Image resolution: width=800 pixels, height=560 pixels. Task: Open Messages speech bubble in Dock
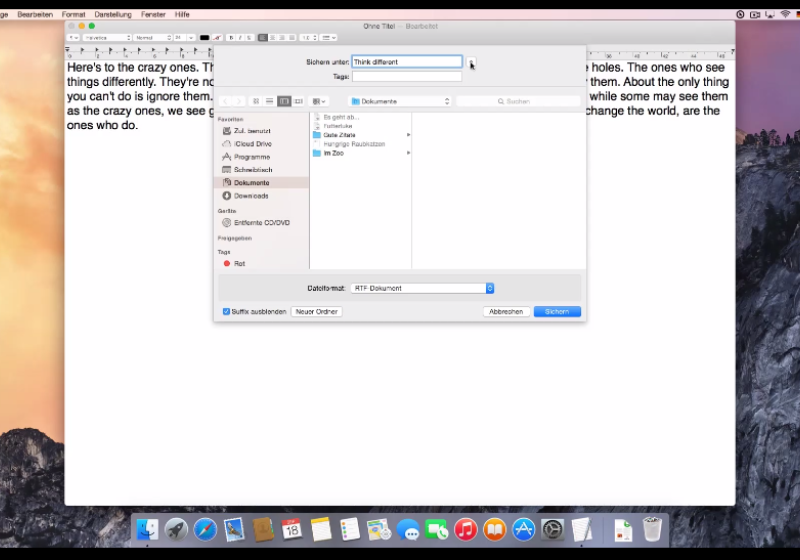(x=408, y=529)
